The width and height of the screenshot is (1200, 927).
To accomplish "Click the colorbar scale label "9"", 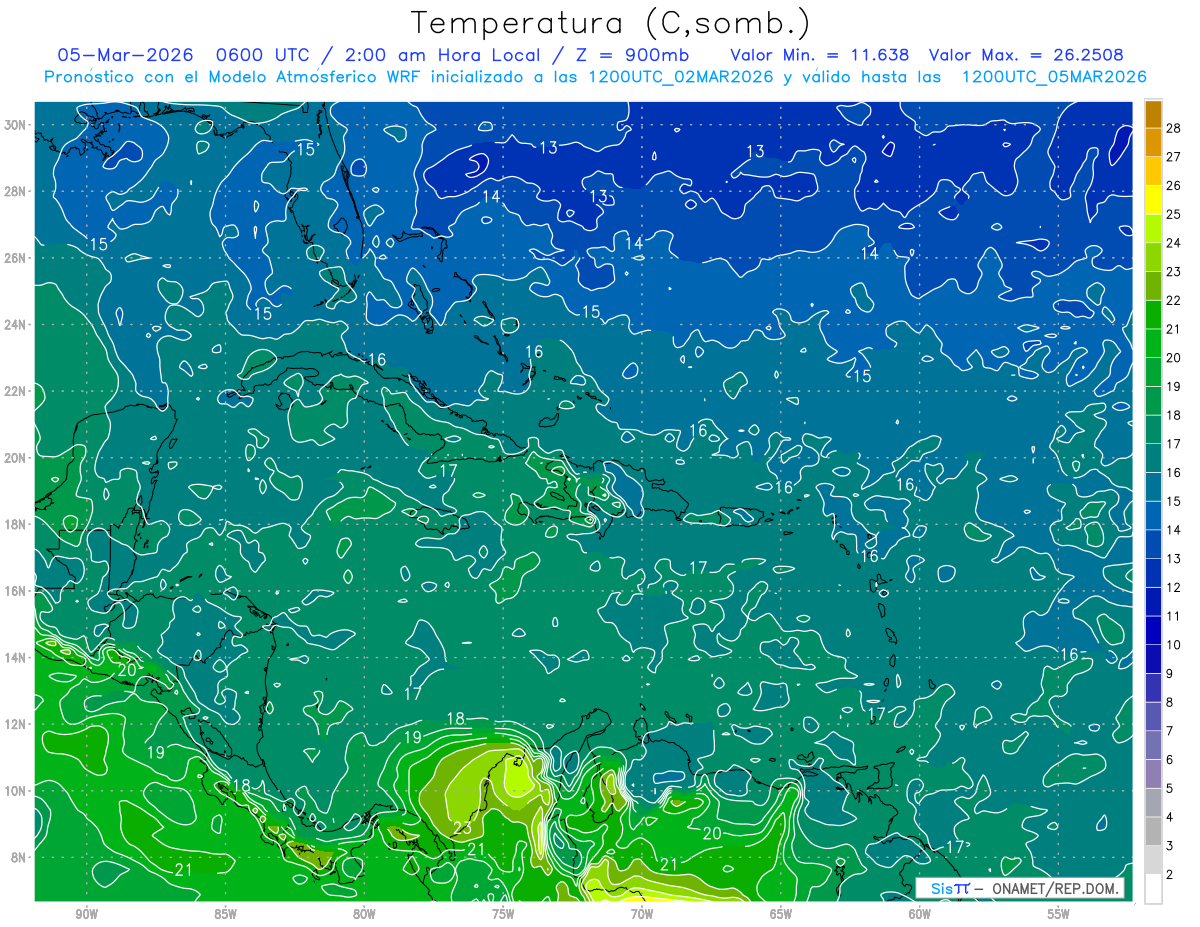I will pos(1170,674).
